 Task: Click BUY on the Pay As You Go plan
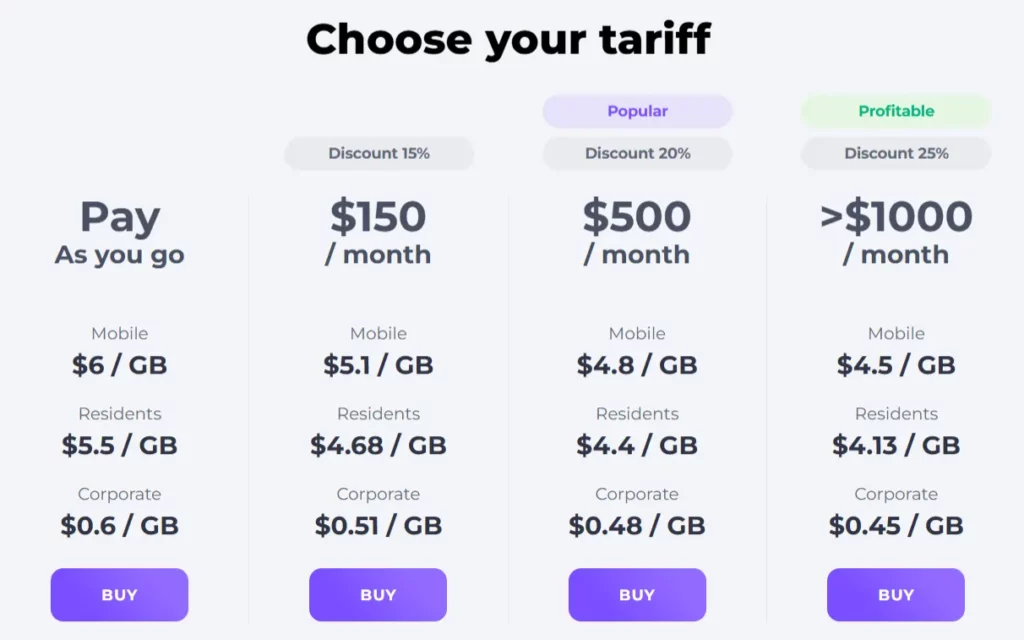point(119,594)
